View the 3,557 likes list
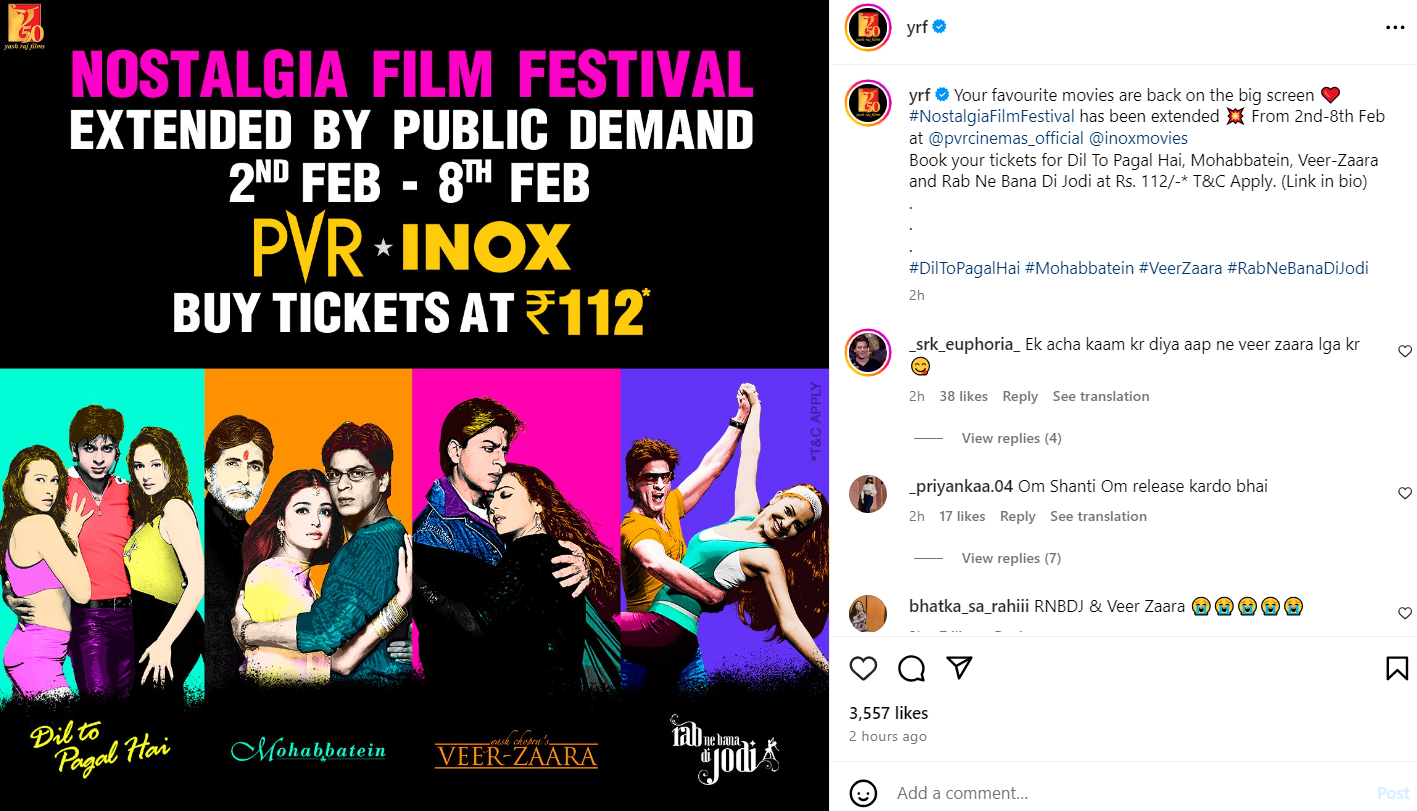The width and height of the screenshot is (1417, 811). coord(888,713)
